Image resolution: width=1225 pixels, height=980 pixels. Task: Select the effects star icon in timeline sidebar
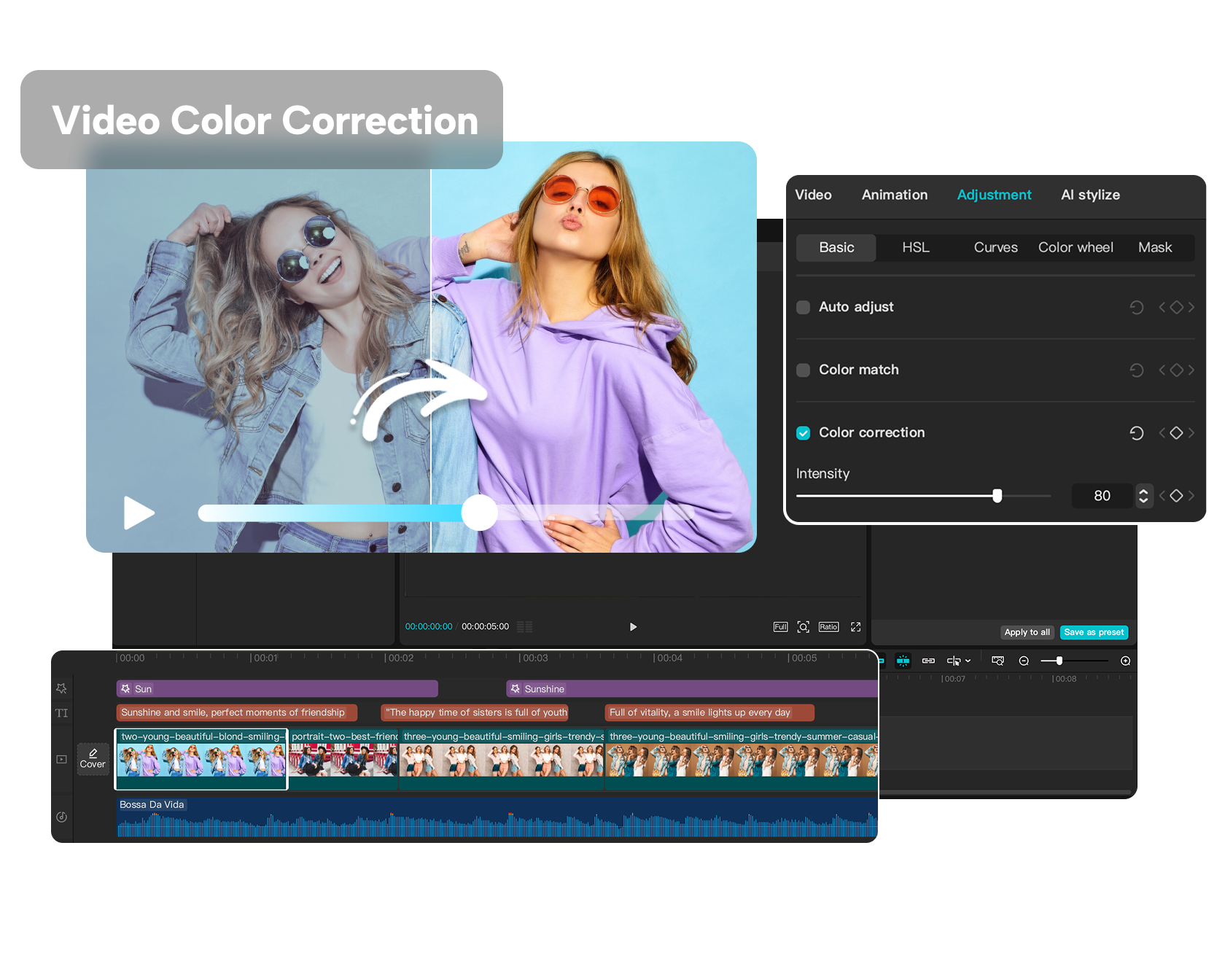coord(61,688)
